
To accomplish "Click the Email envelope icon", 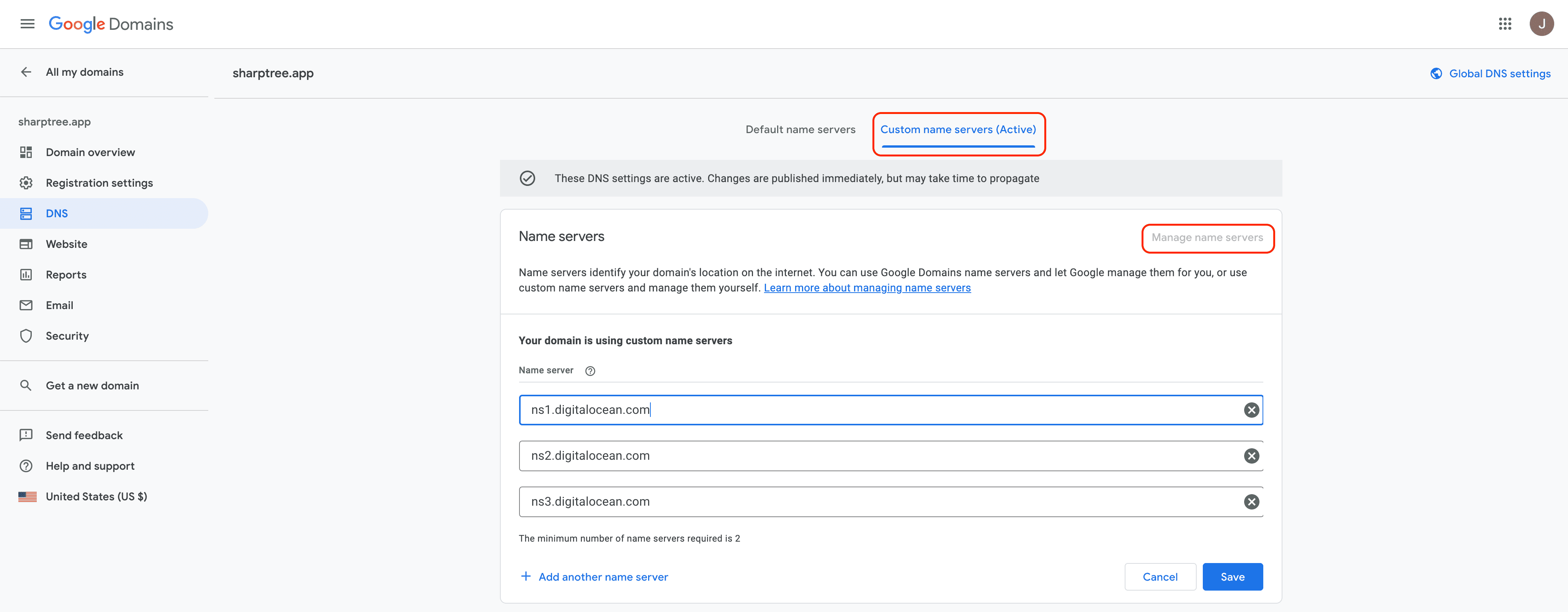I will point(26,305).
